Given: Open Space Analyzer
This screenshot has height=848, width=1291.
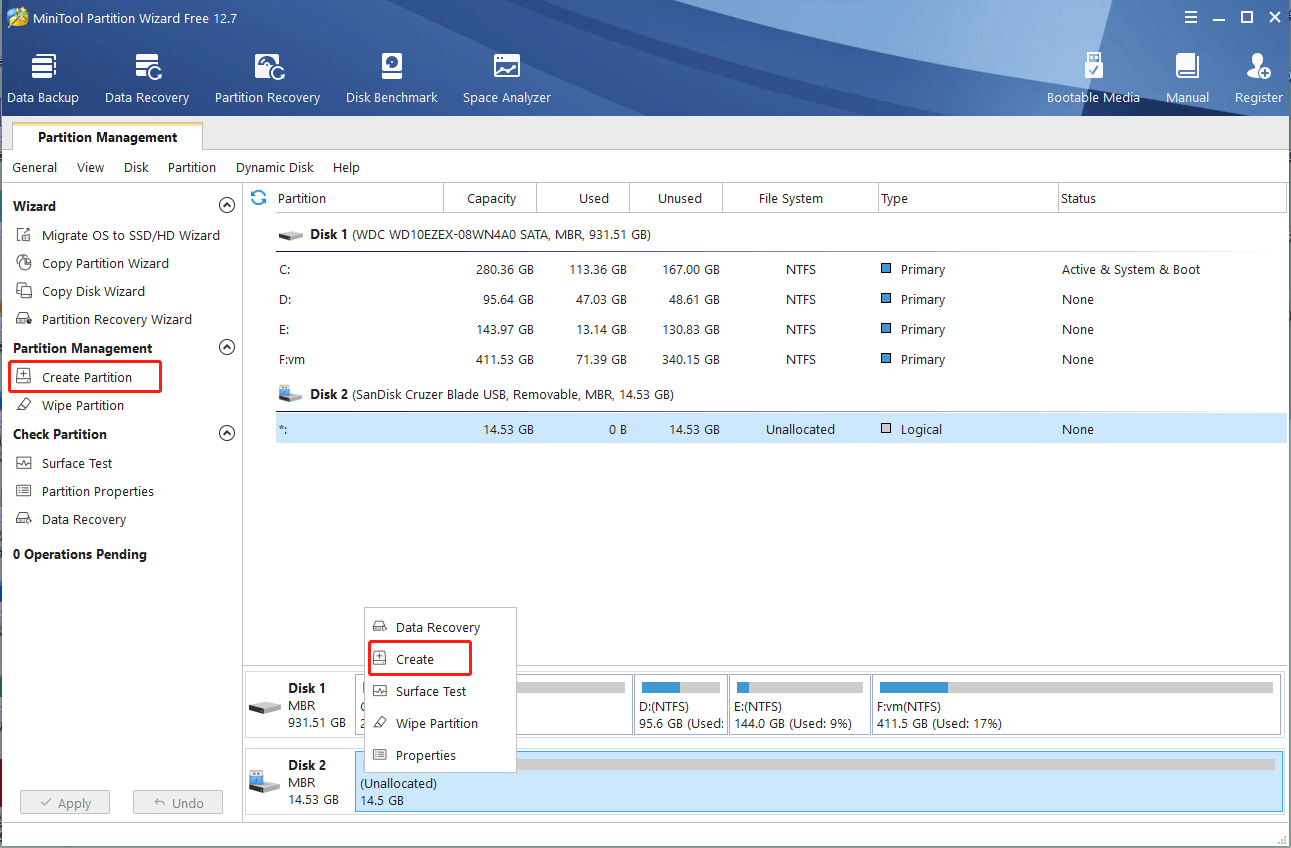Looking at the screenshot, I should [x=507, y=79].
